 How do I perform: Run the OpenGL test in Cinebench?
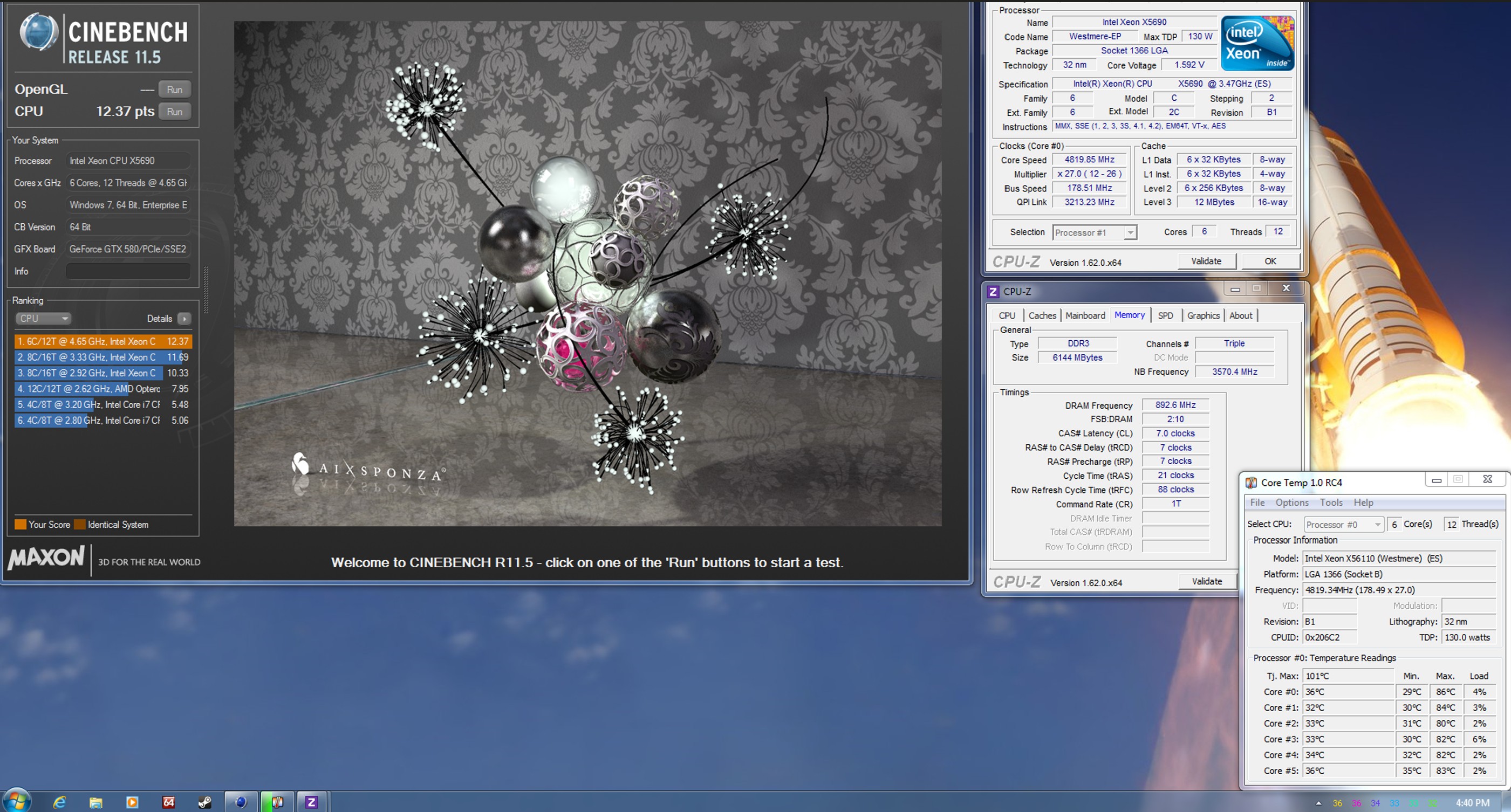tap(174, 89)
